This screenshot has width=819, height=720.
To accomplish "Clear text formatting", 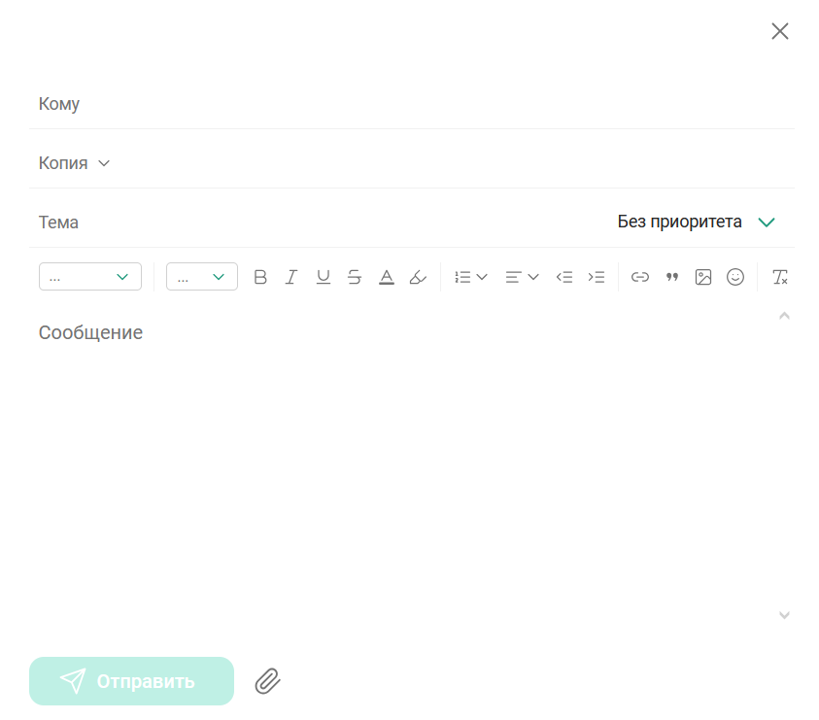I will [780, 277].
